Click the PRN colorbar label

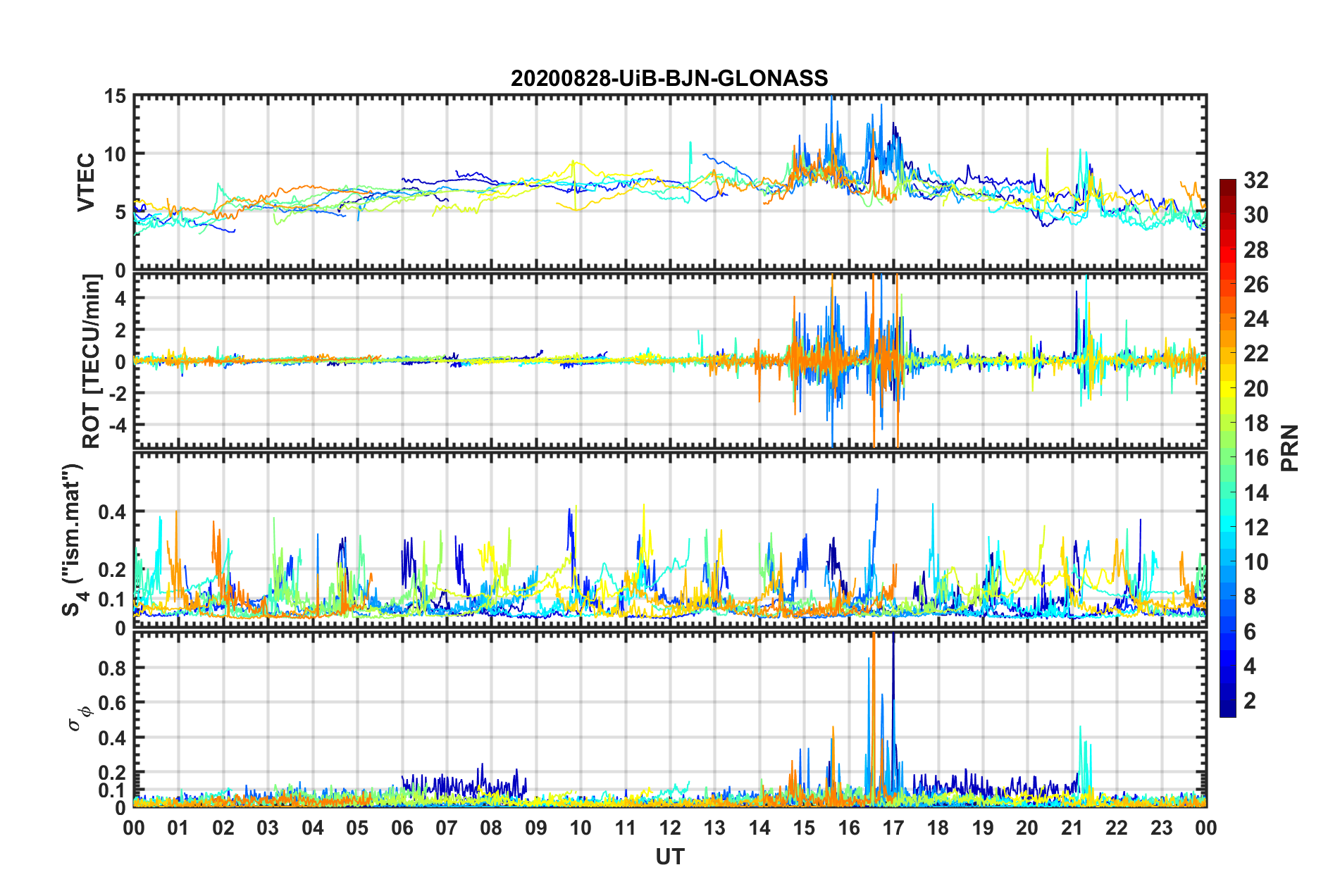pos(1290,448)
